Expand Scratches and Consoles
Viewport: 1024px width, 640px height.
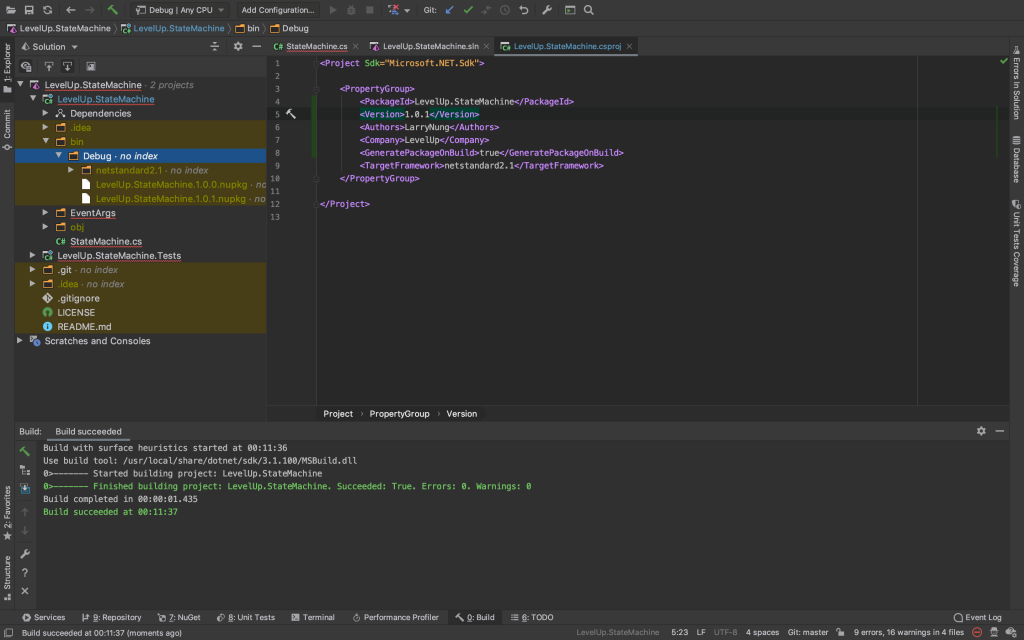20,340
